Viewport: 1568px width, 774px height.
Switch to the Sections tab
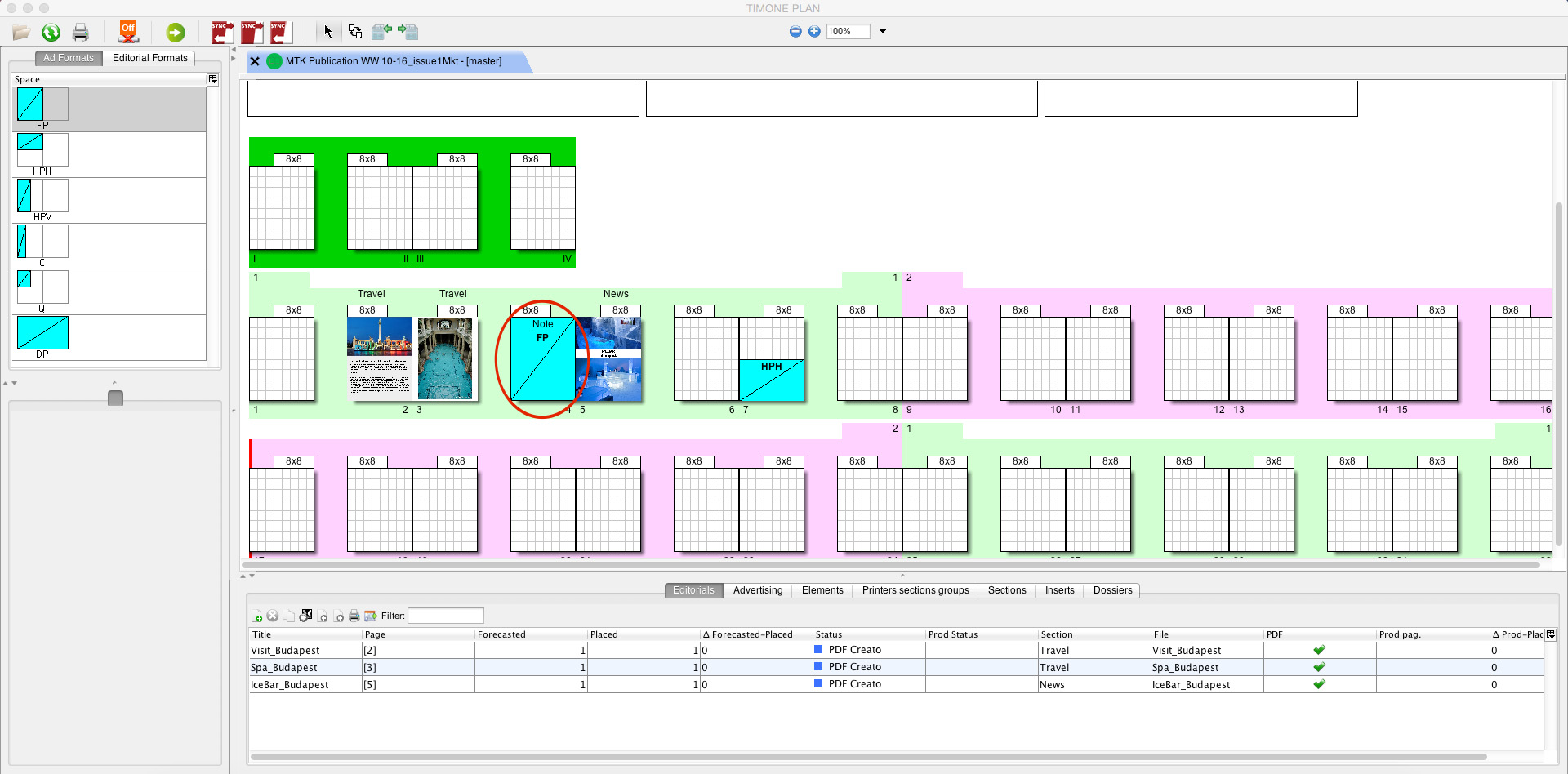click(1007, 590)
